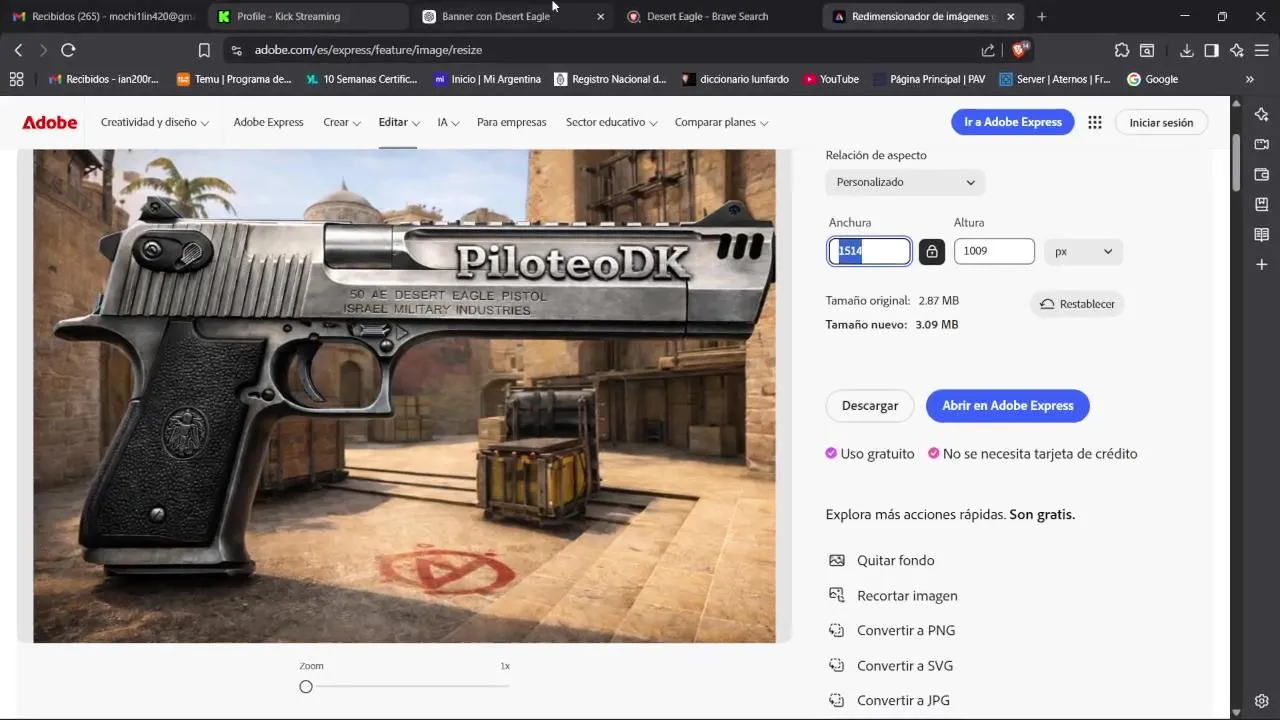The image size is (1280, 720).
Task: Switch to Profile - Kick Streaming tab
Action: tap(307, 17)
